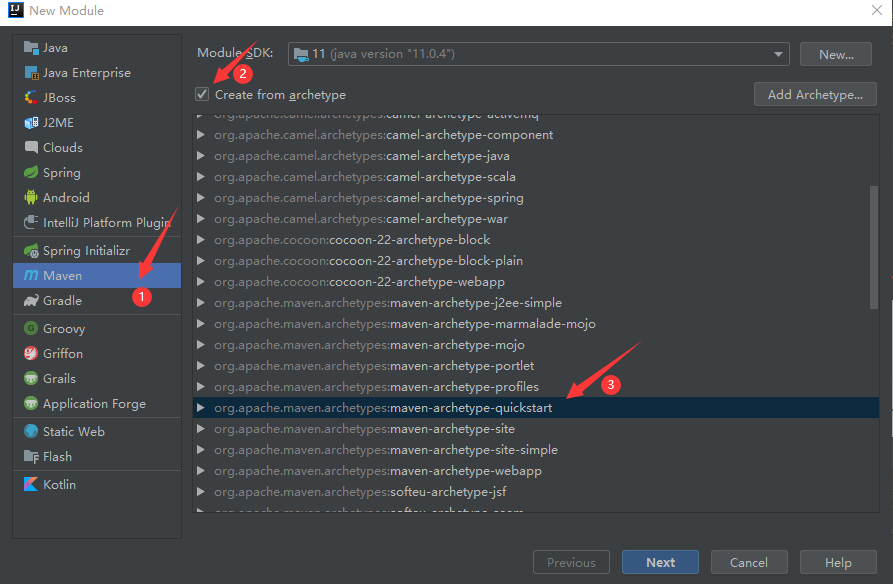Click the Flash folder icon
The width and height of the screenshot is (893, 584).
[31, 456]
